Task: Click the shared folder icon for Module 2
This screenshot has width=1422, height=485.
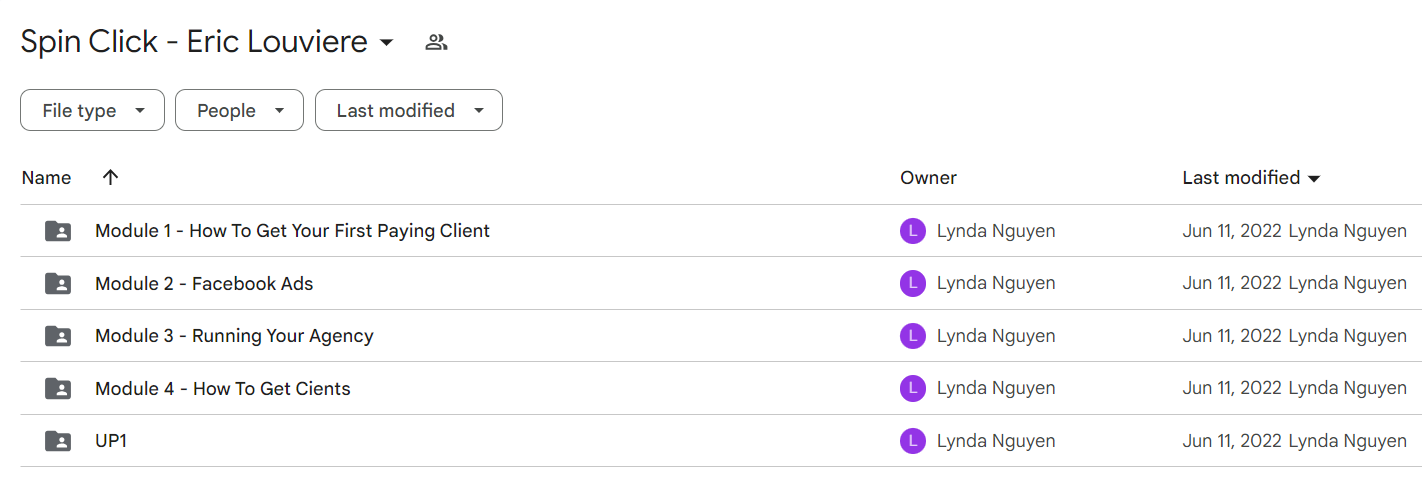Action: (59, 284)
